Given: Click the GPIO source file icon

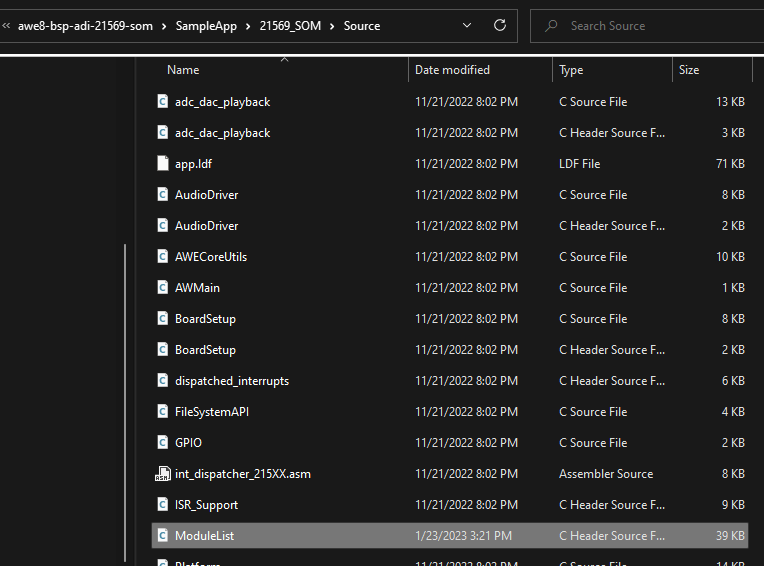Looking at the screenshot, I should coord(163,443).
